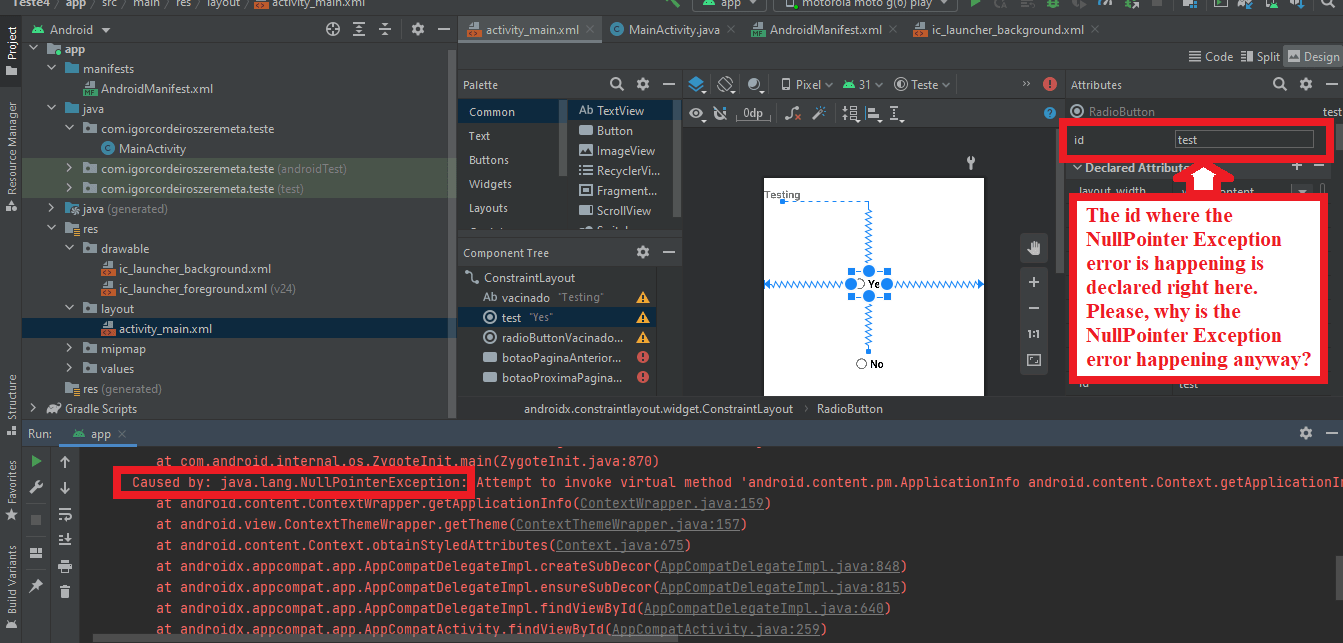Set preview zoom to 1:1
Screen dimensions: 1343x643
click(1034, 334)
